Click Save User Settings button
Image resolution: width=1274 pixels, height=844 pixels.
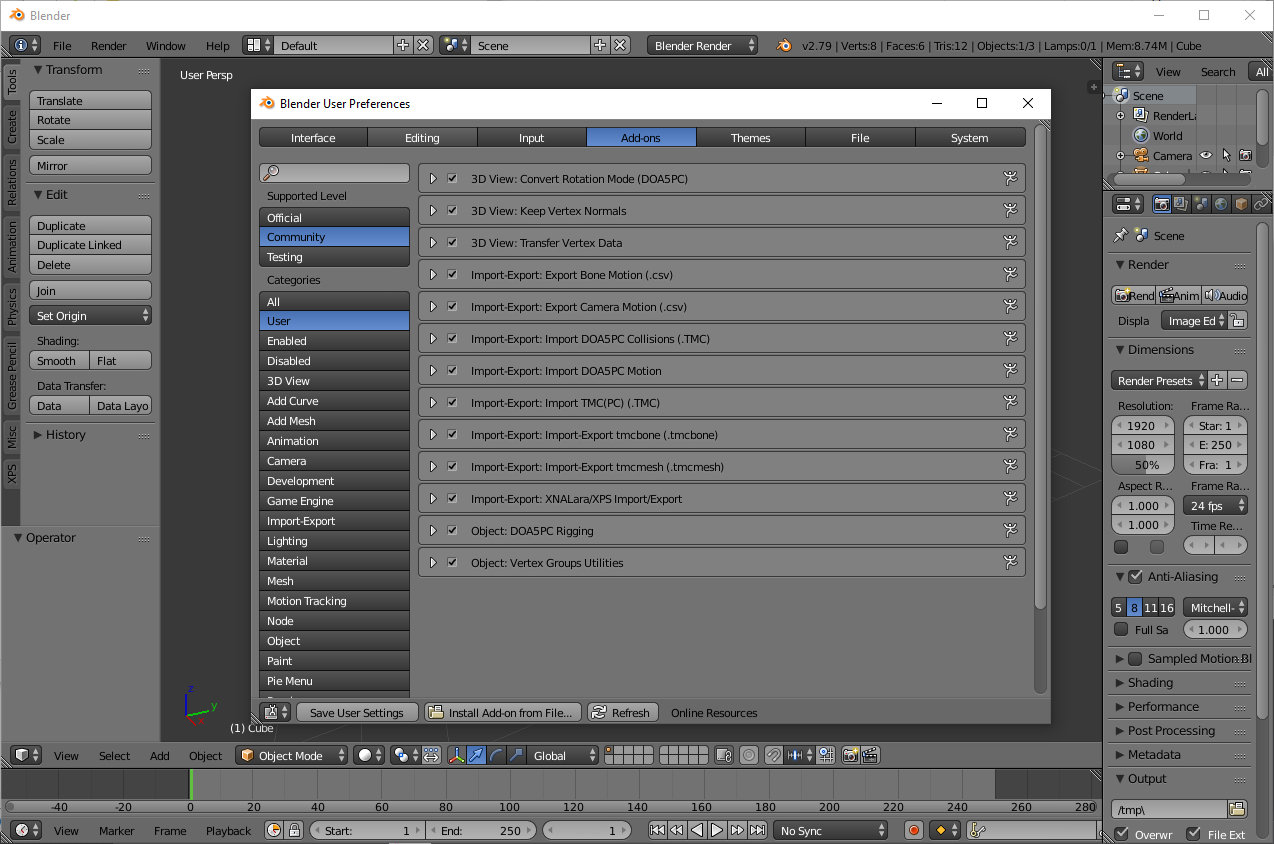pos(356,712)
